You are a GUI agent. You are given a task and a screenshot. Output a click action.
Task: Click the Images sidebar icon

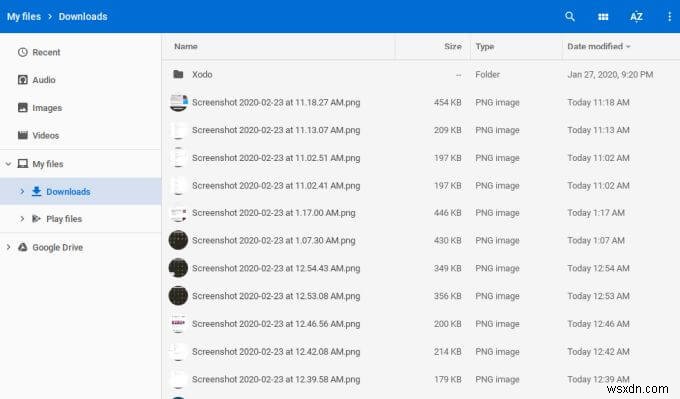tap(23, 108)
